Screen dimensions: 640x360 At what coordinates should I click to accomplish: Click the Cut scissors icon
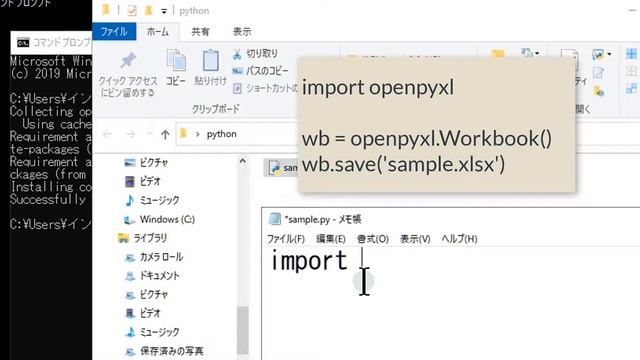(x=237, y=54)
